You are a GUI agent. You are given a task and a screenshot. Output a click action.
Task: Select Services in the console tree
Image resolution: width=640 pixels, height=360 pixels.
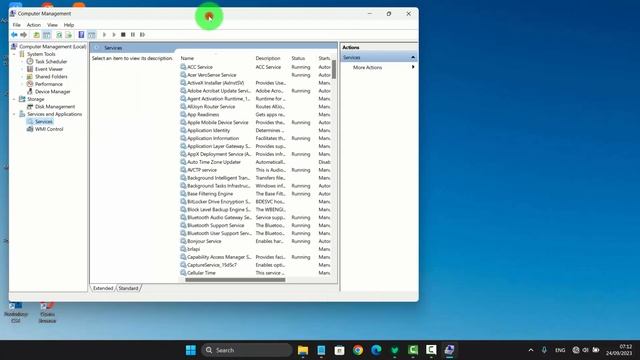click(43, 122)
